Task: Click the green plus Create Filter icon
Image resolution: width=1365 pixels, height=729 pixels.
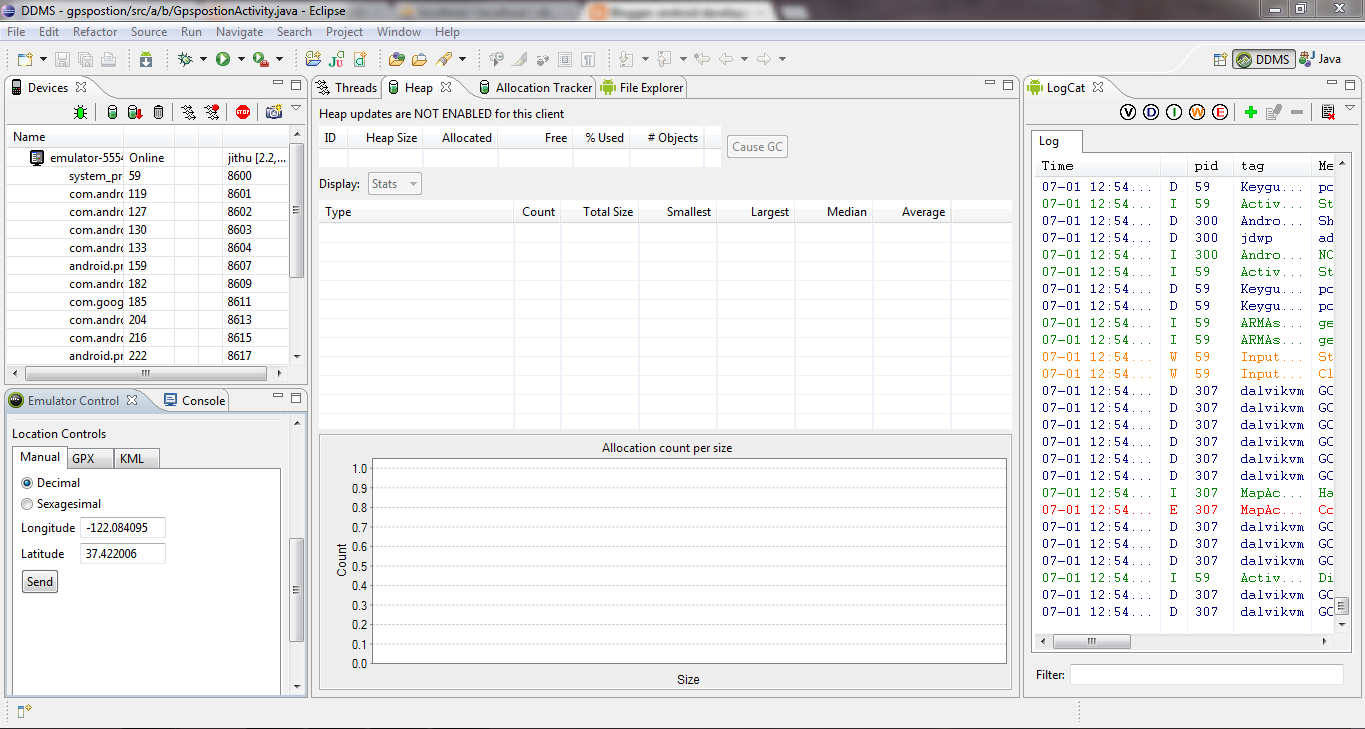Action: point(1251,112)
